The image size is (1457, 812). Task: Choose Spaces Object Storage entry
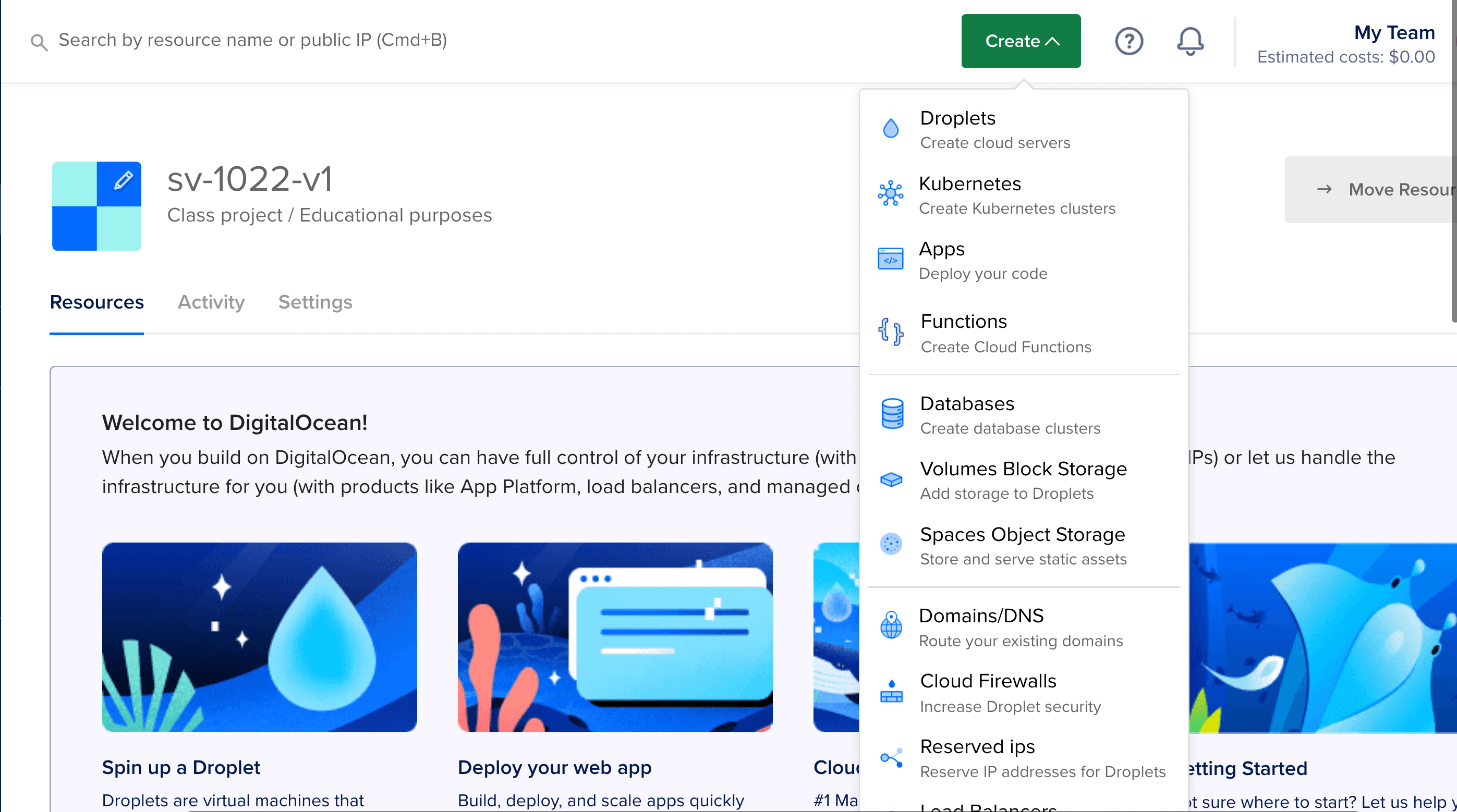[x=1023, y=546]
